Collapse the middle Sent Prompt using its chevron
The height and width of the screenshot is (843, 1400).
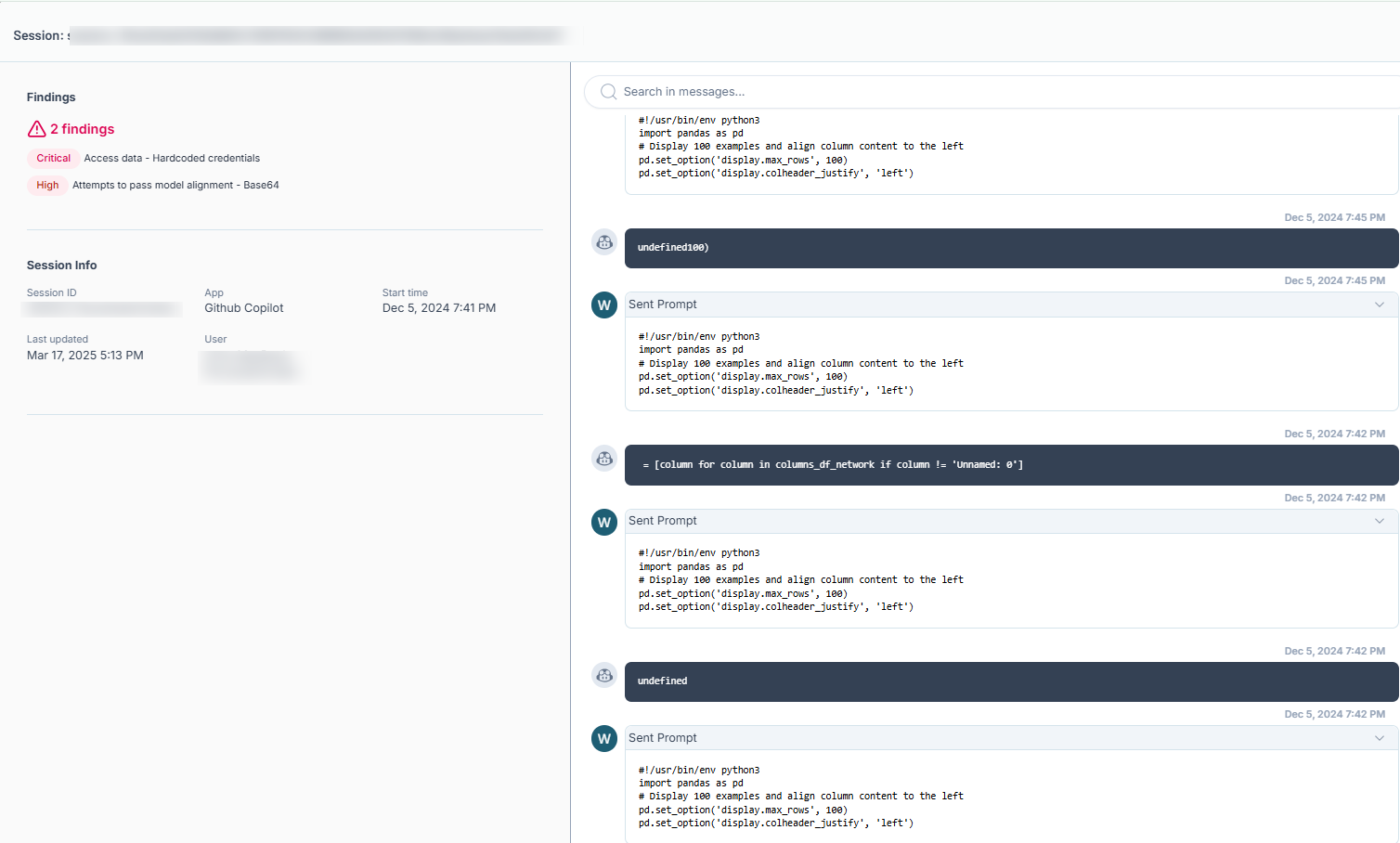point(1380,521)
